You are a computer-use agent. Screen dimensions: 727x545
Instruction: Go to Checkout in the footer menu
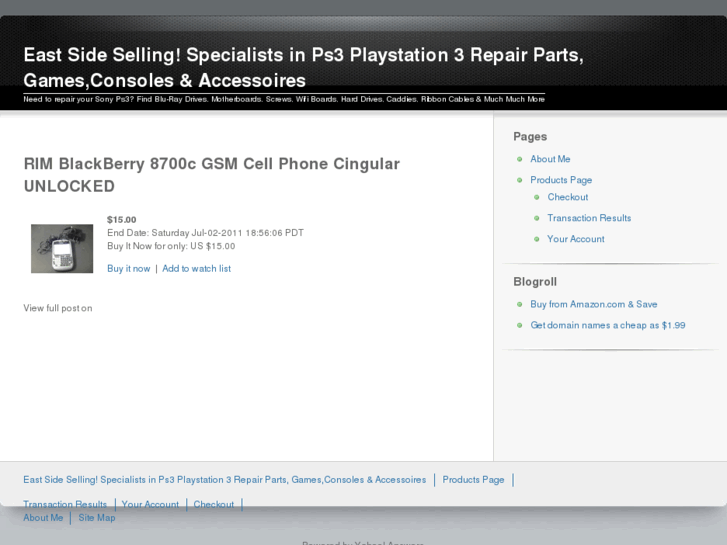214,505
